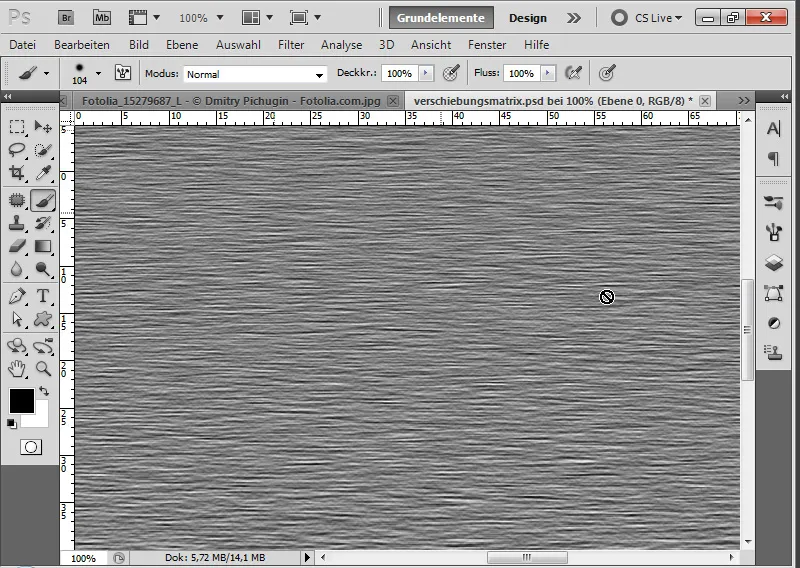Reset default foreground and background colors
The image size is (800, 568).
[11, 423]
